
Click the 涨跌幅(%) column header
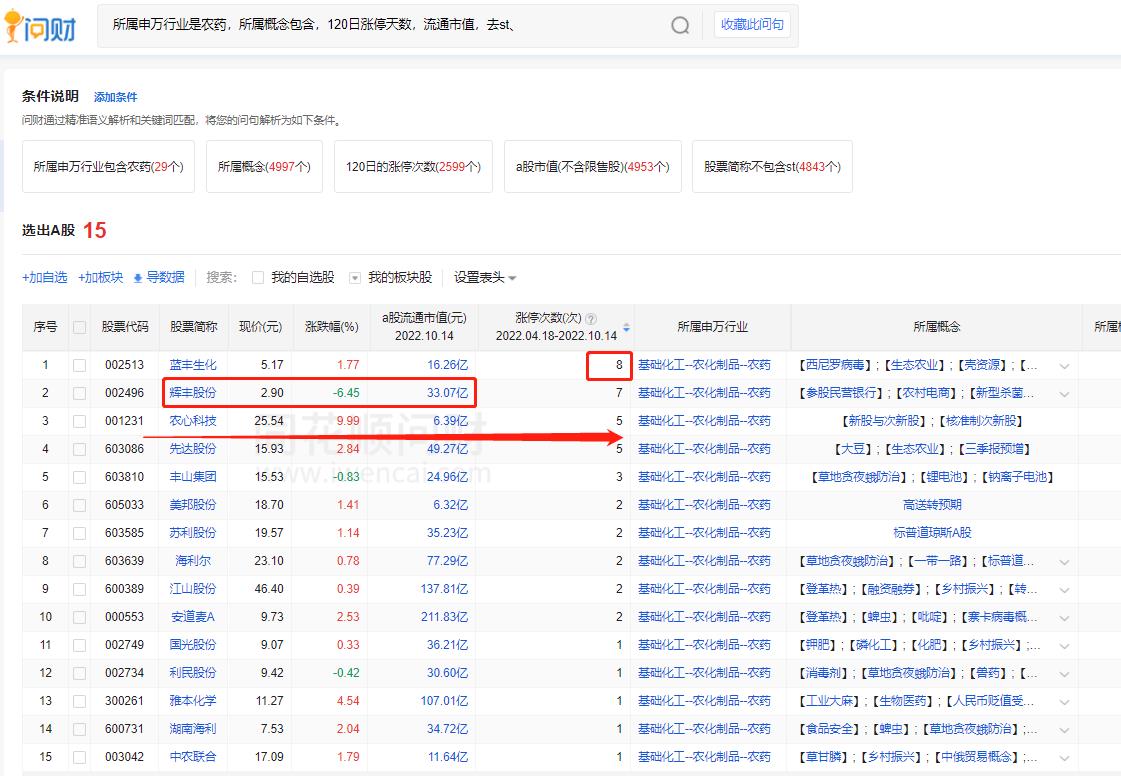pyautogui.click(x=332, y=327)
